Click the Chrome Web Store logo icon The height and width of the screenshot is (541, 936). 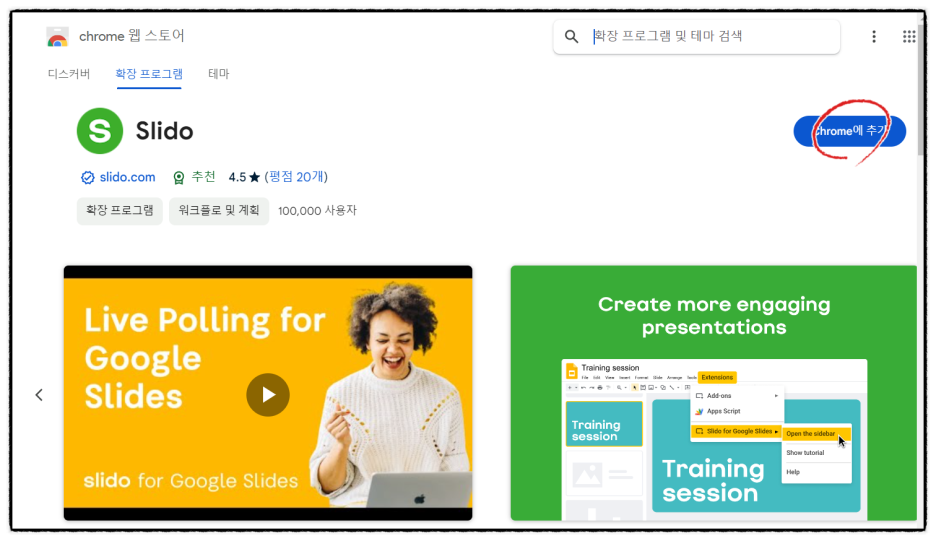[57, 36]
